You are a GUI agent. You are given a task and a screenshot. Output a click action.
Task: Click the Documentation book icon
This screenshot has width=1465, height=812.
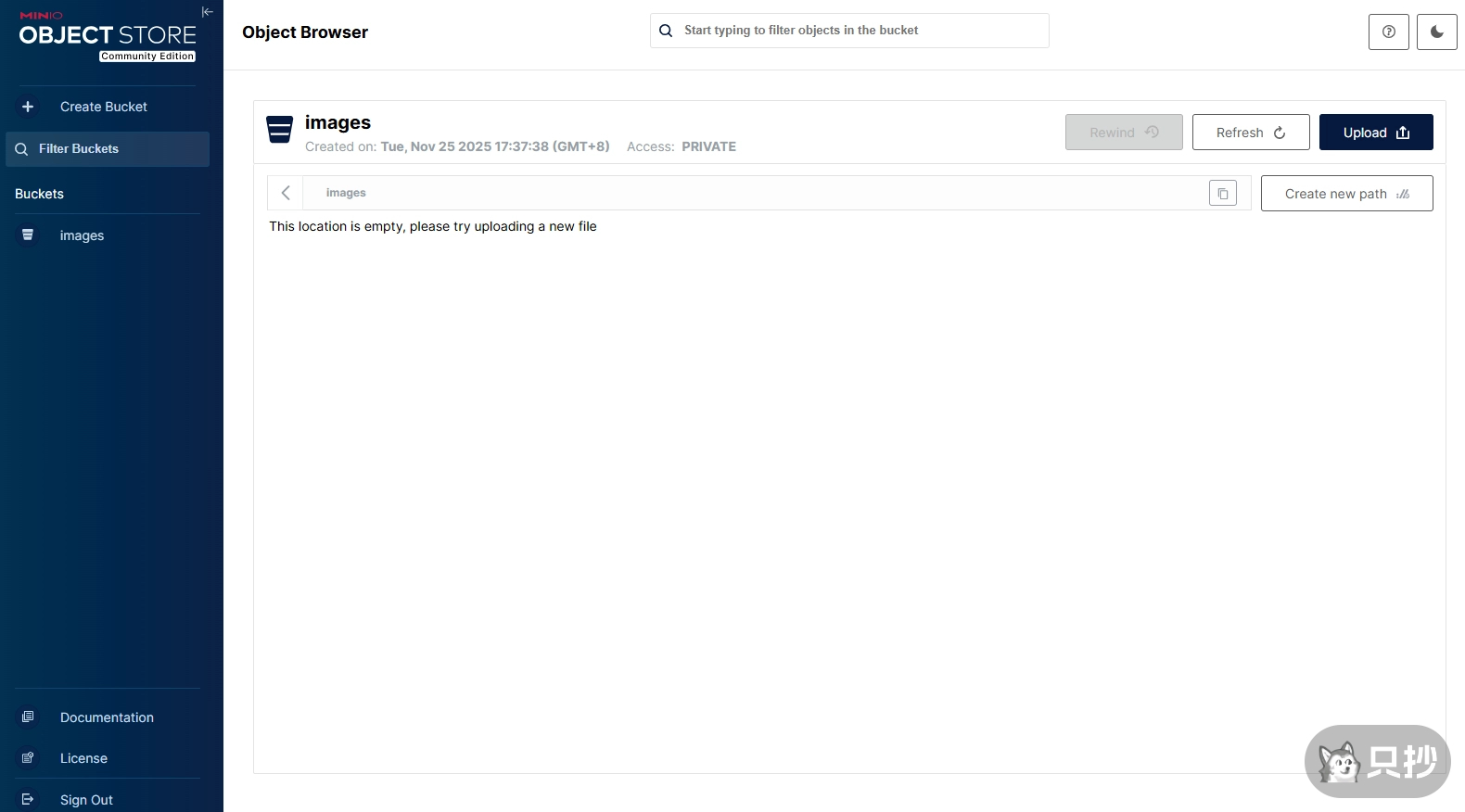click(28, 717)
